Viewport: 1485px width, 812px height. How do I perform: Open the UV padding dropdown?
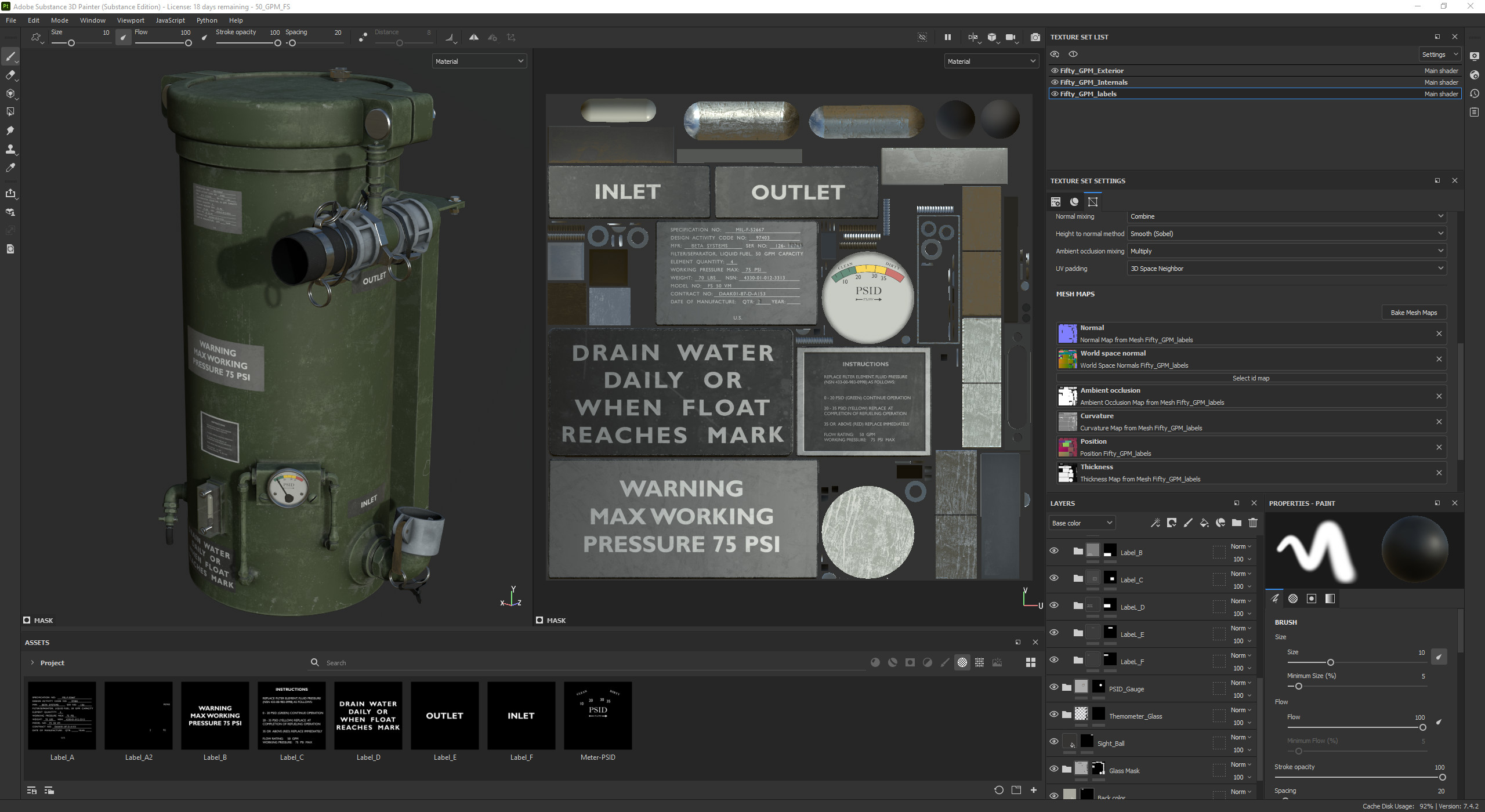pyautogui.click(x=1286, y=269)
